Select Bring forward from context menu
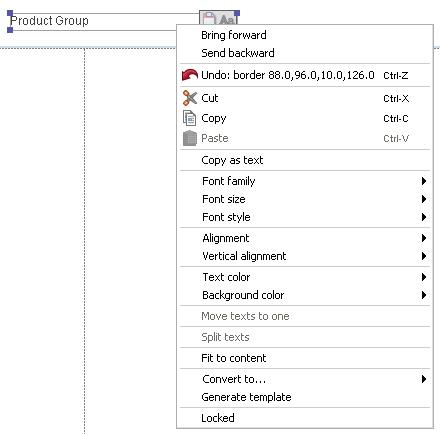The image size is (440, 434). 305,35
